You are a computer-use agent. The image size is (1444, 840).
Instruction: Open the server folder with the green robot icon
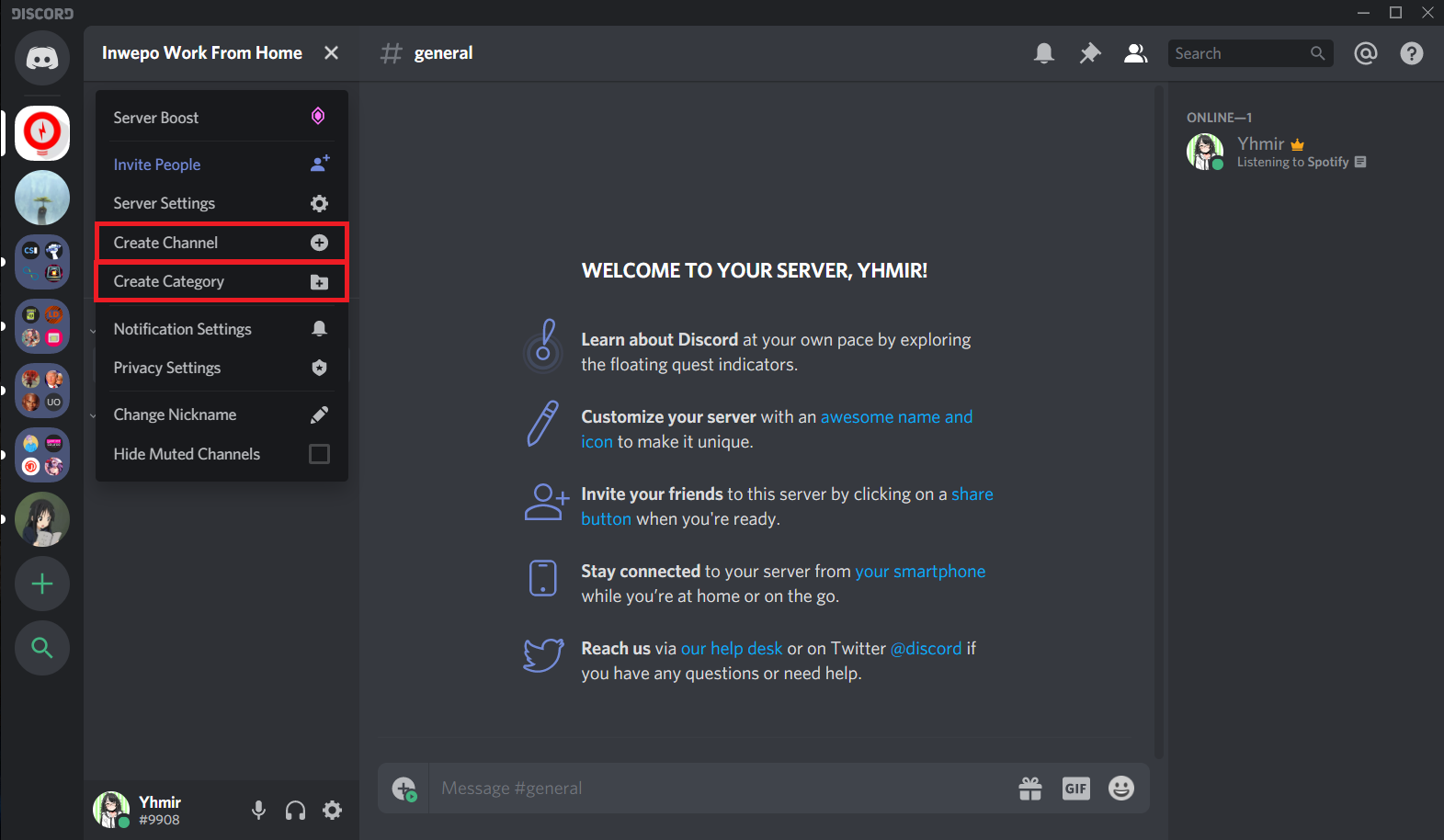42,326
